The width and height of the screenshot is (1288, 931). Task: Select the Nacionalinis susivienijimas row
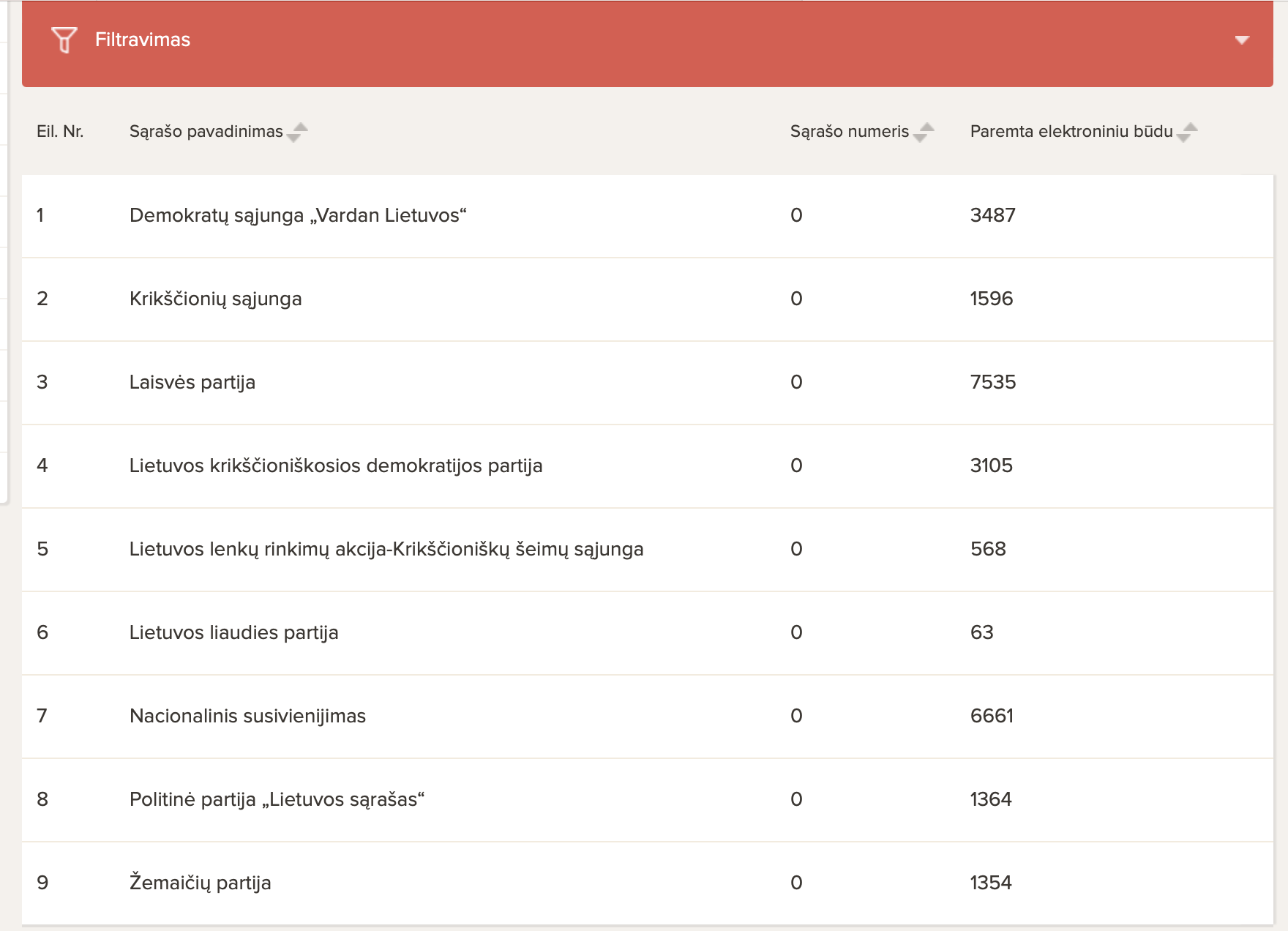(648, 717)
